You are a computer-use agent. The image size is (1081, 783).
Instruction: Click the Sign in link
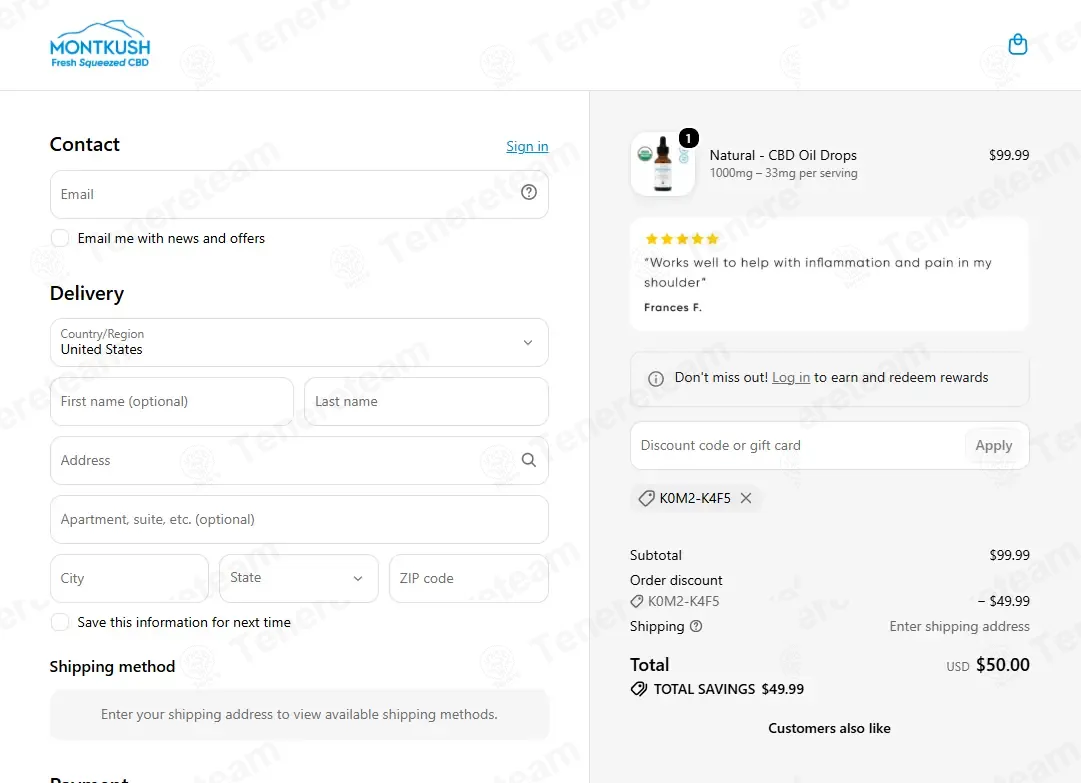coord(527,146)
